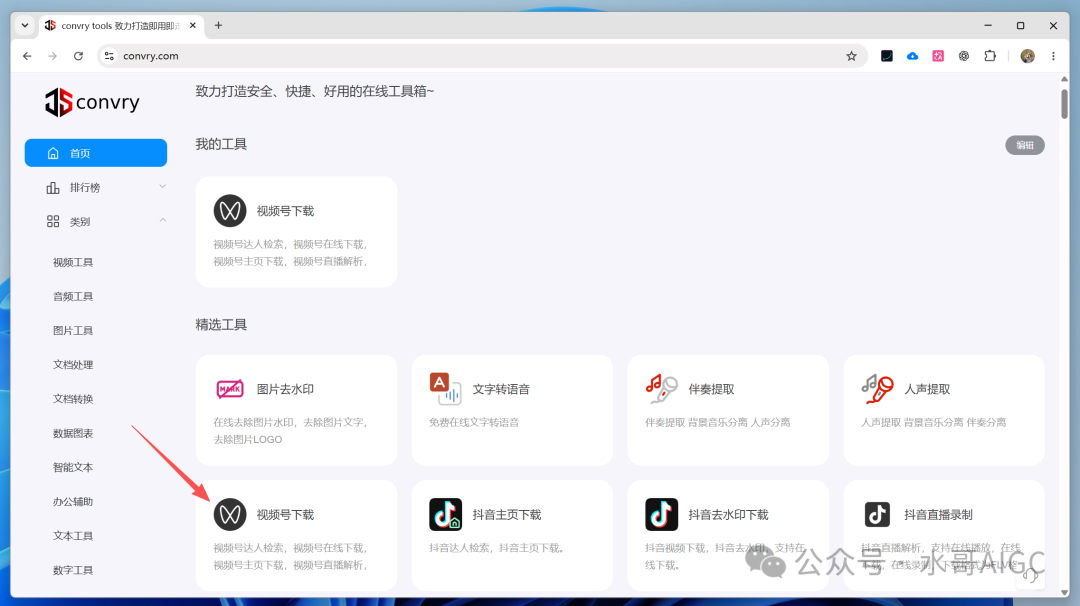Open the tab search dropdown
The width and height of the screenshot is (1080, 606).
pyautogui.click(x=25, y=25)
